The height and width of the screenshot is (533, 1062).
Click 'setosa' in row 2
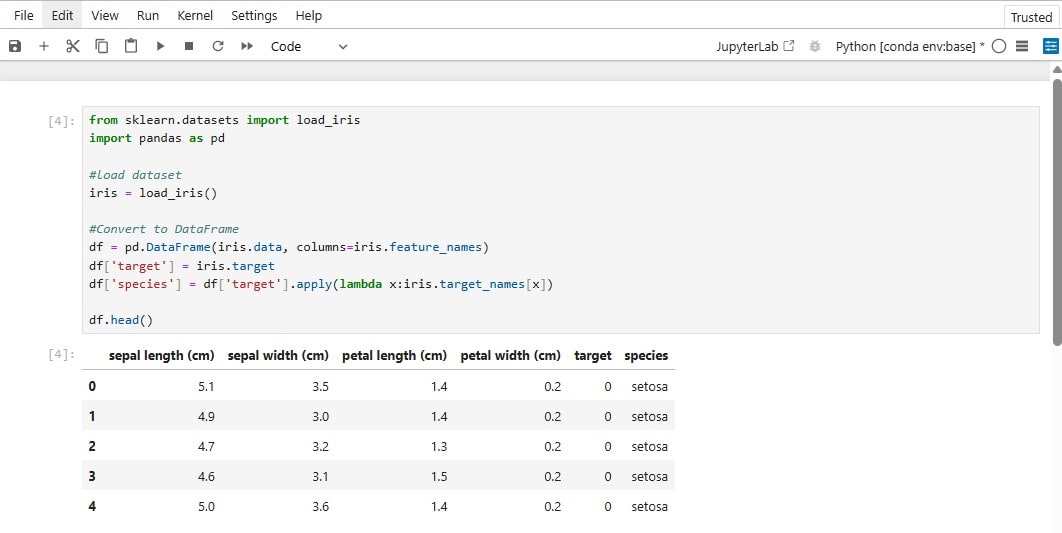click(x=650, y=446)
